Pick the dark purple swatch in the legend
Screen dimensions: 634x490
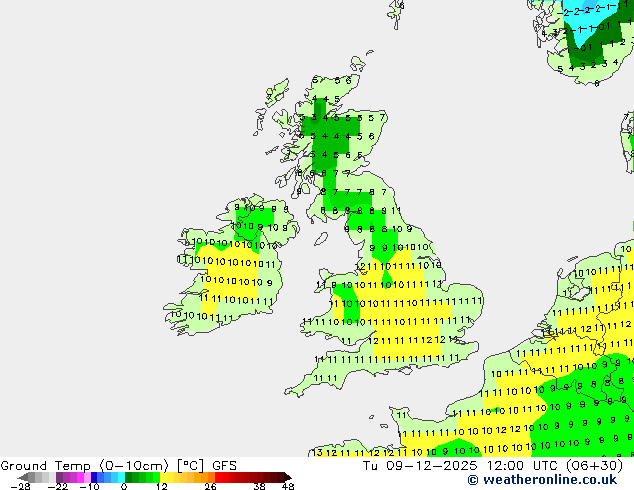[59, 477]
